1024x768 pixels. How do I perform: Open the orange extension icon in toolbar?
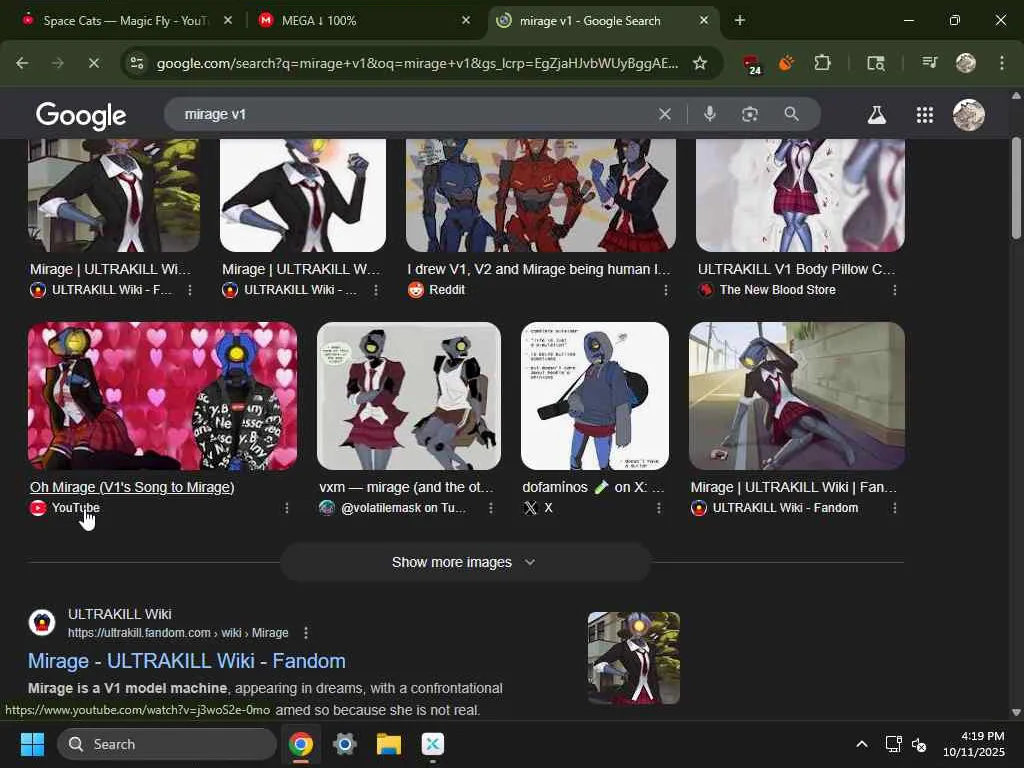787,63
